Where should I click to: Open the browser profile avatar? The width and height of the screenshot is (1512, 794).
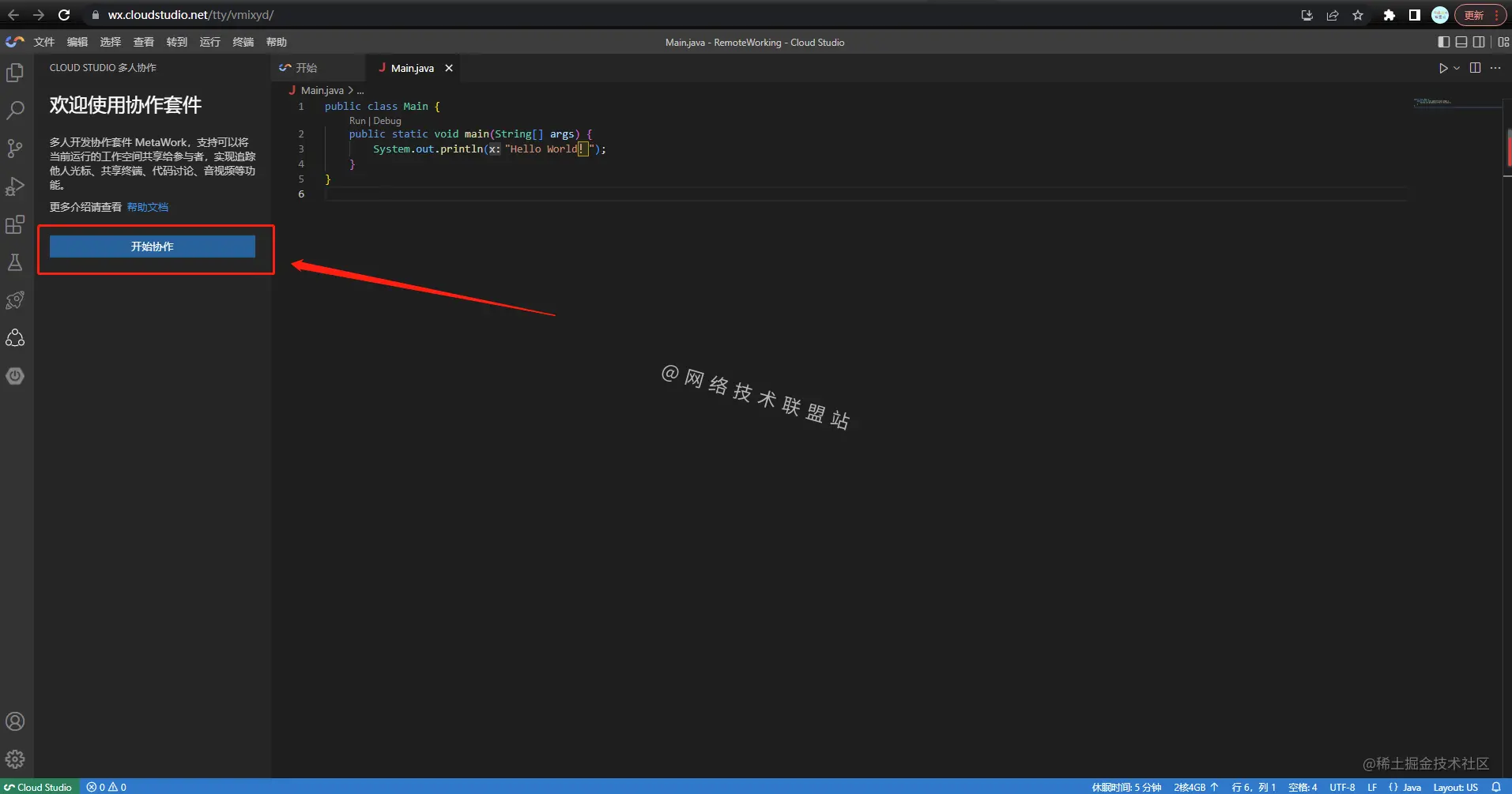1440,15
